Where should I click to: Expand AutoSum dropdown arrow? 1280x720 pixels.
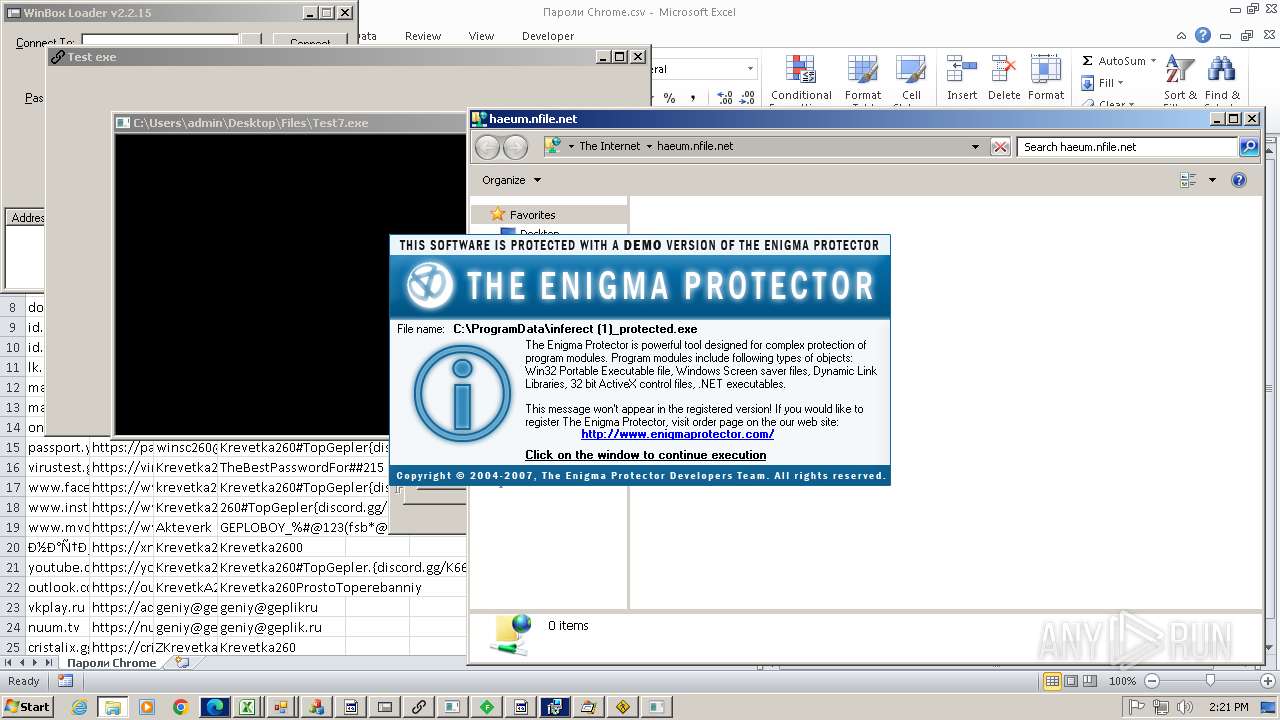1153,61
